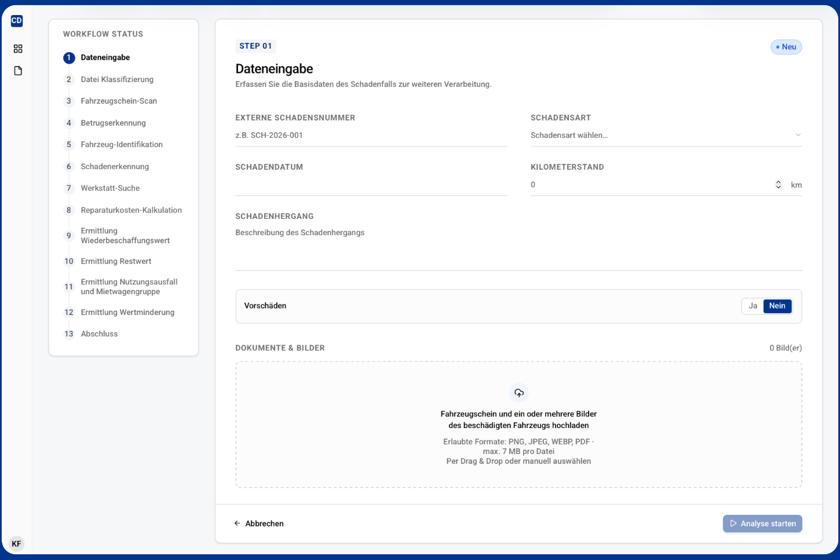Set Vorschäden to Ja
Viewport: 840px width, 560px height.
(753, 306)
